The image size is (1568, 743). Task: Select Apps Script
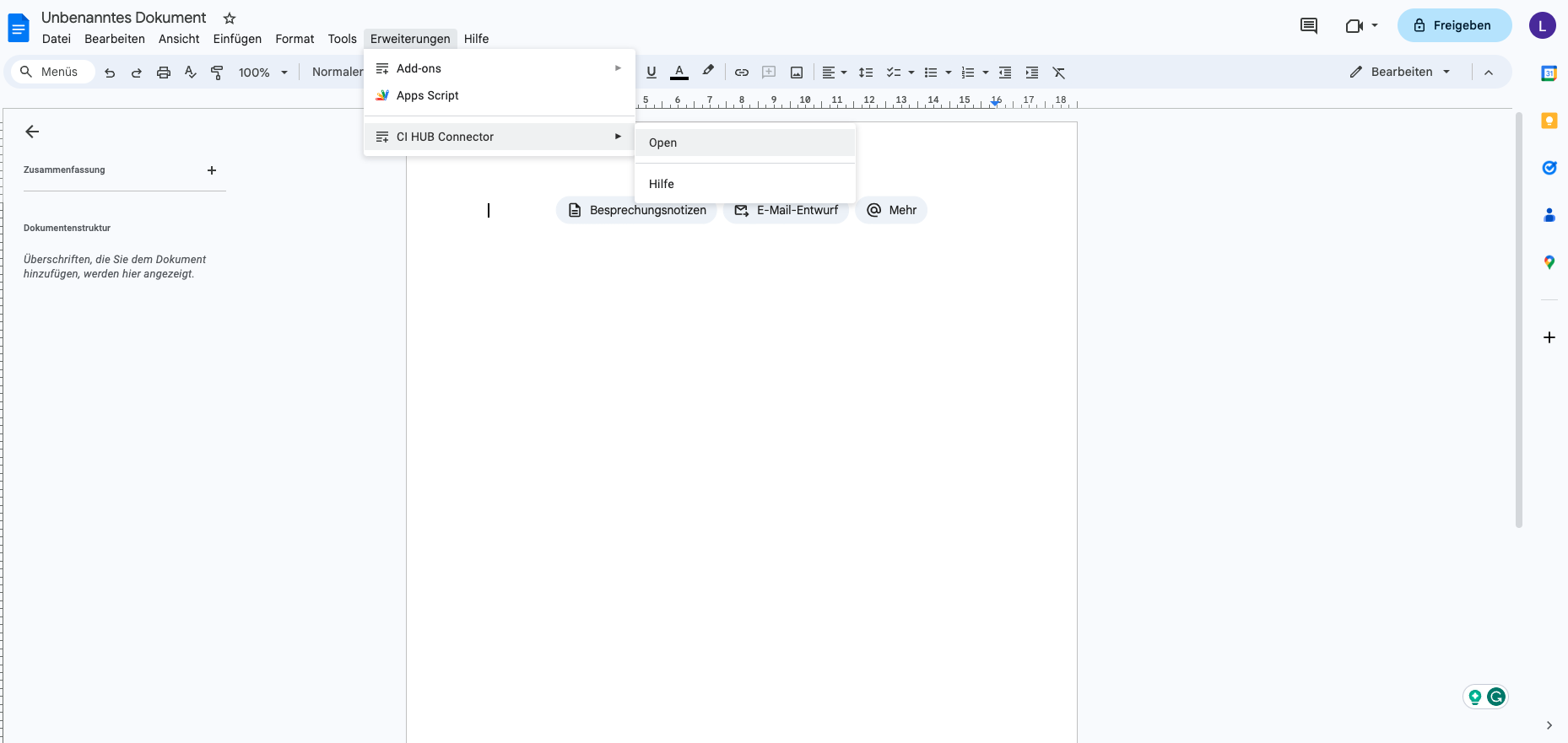pyautogui.click(x=499, y=95)
